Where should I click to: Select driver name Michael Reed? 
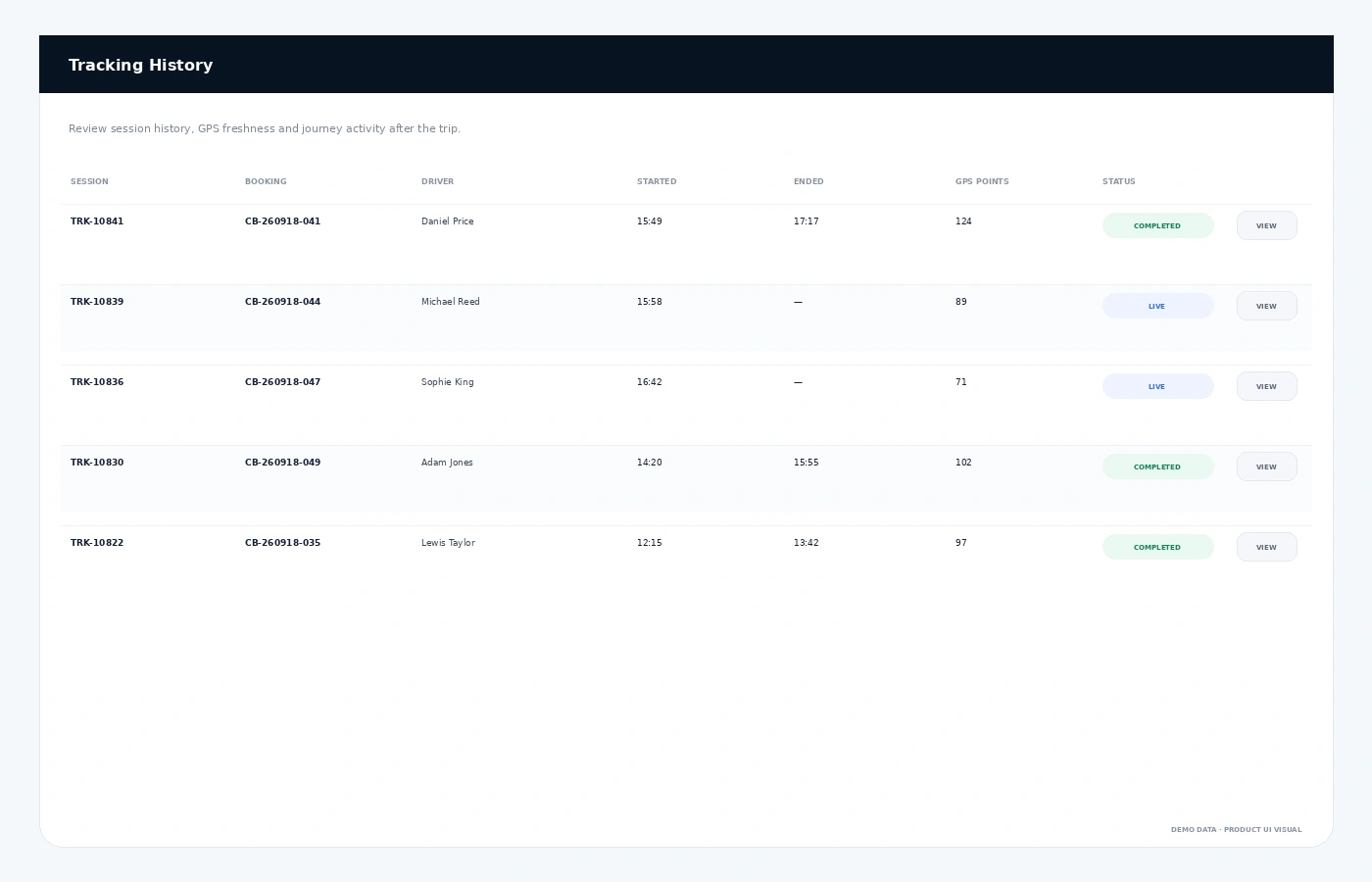(x=451, y=302)
